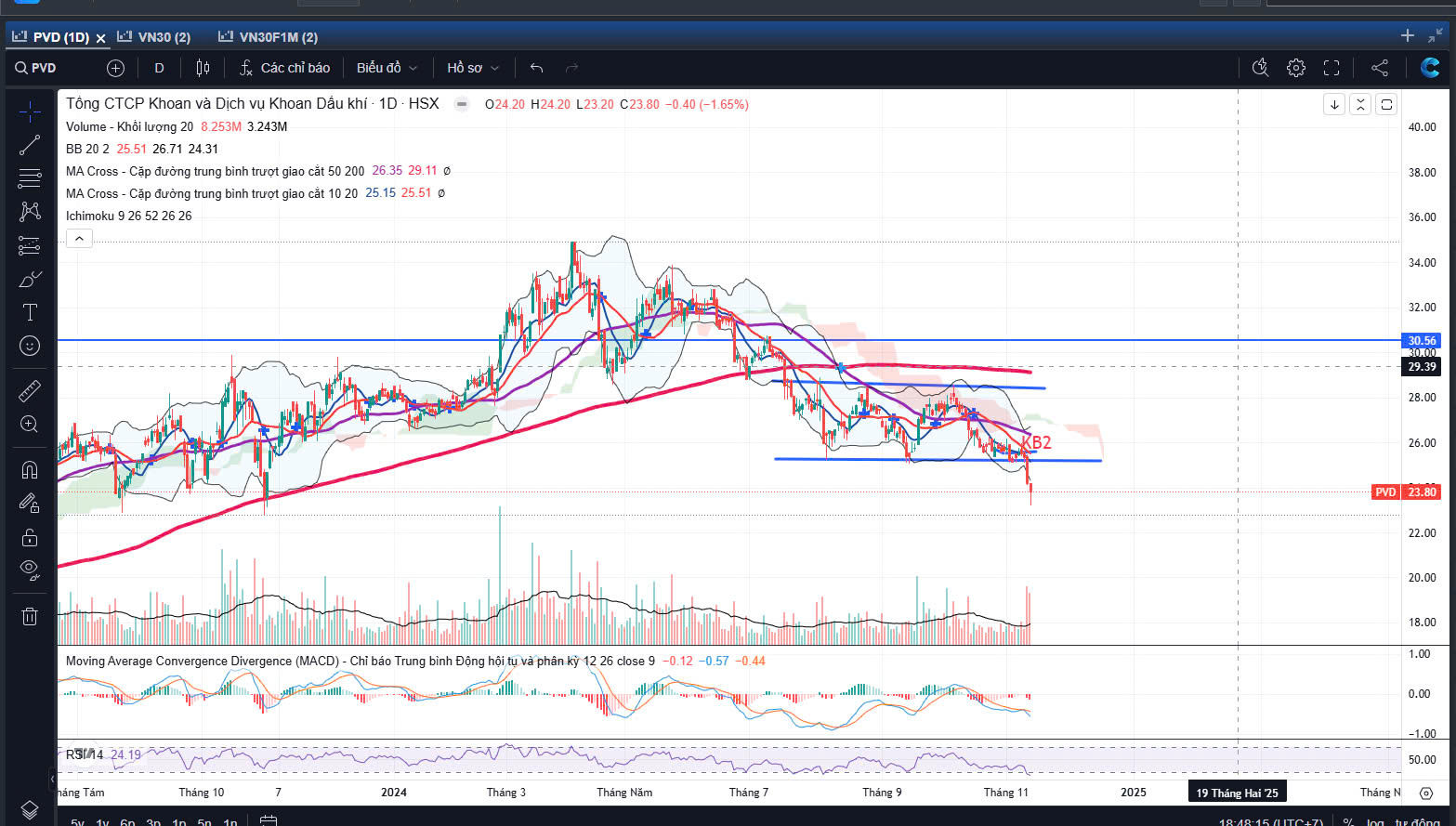Expand the Biểu đồ dropdown
Screen dimensions: 1456x826
[x=387, y=68]
